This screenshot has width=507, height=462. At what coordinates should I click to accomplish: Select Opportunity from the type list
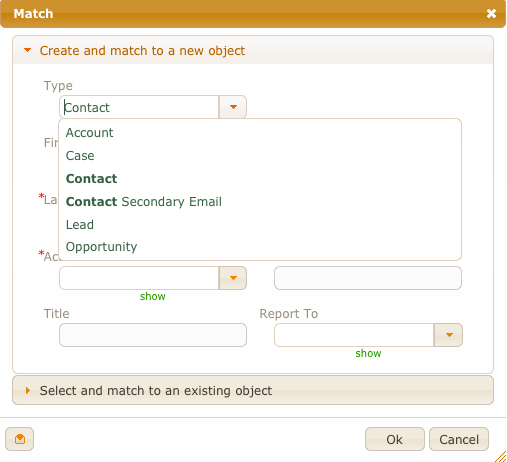(101, 247)
